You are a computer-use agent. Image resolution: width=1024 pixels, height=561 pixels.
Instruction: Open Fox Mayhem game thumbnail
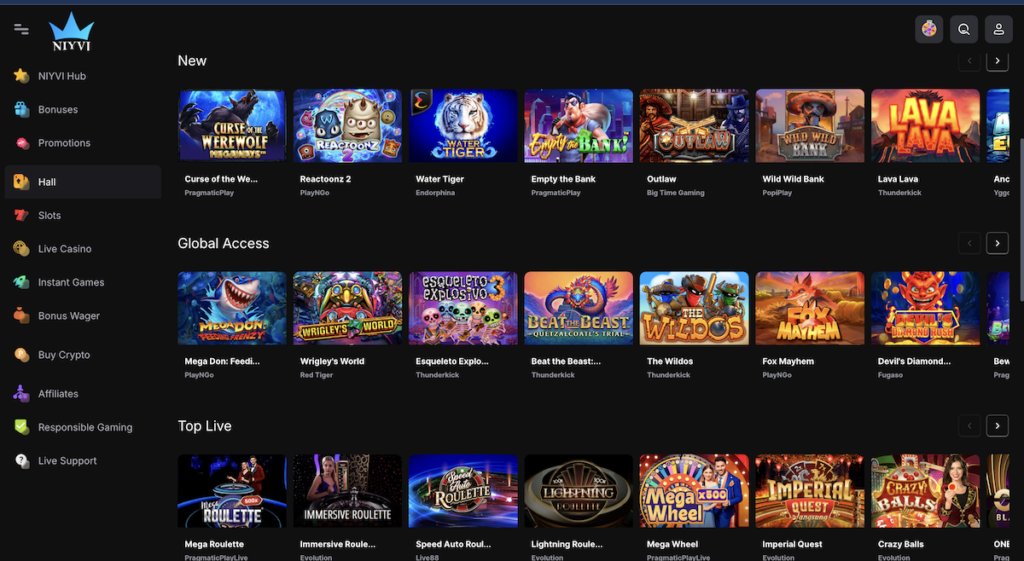click(810, 308)
